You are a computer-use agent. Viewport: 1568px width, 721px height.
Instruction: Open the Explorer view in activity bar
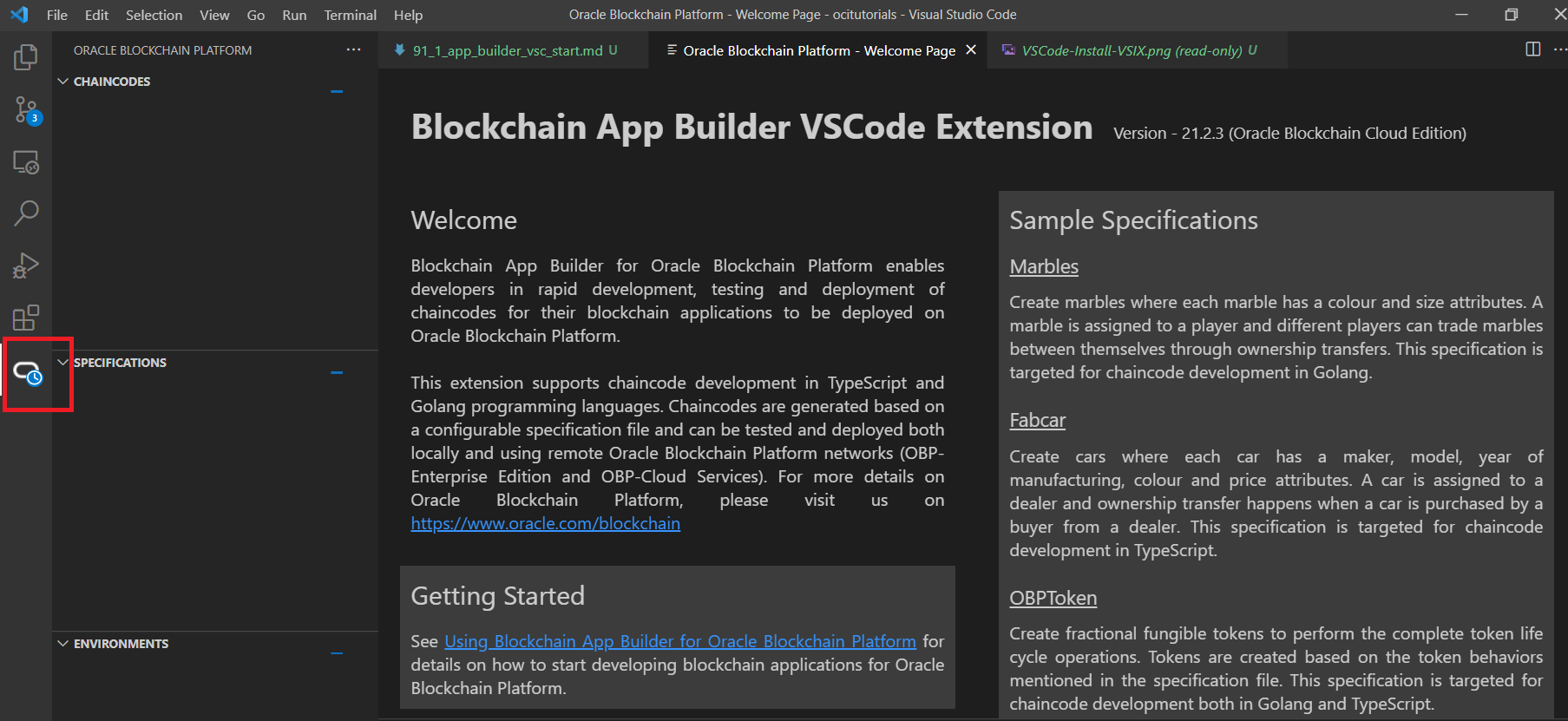[26, 57]
